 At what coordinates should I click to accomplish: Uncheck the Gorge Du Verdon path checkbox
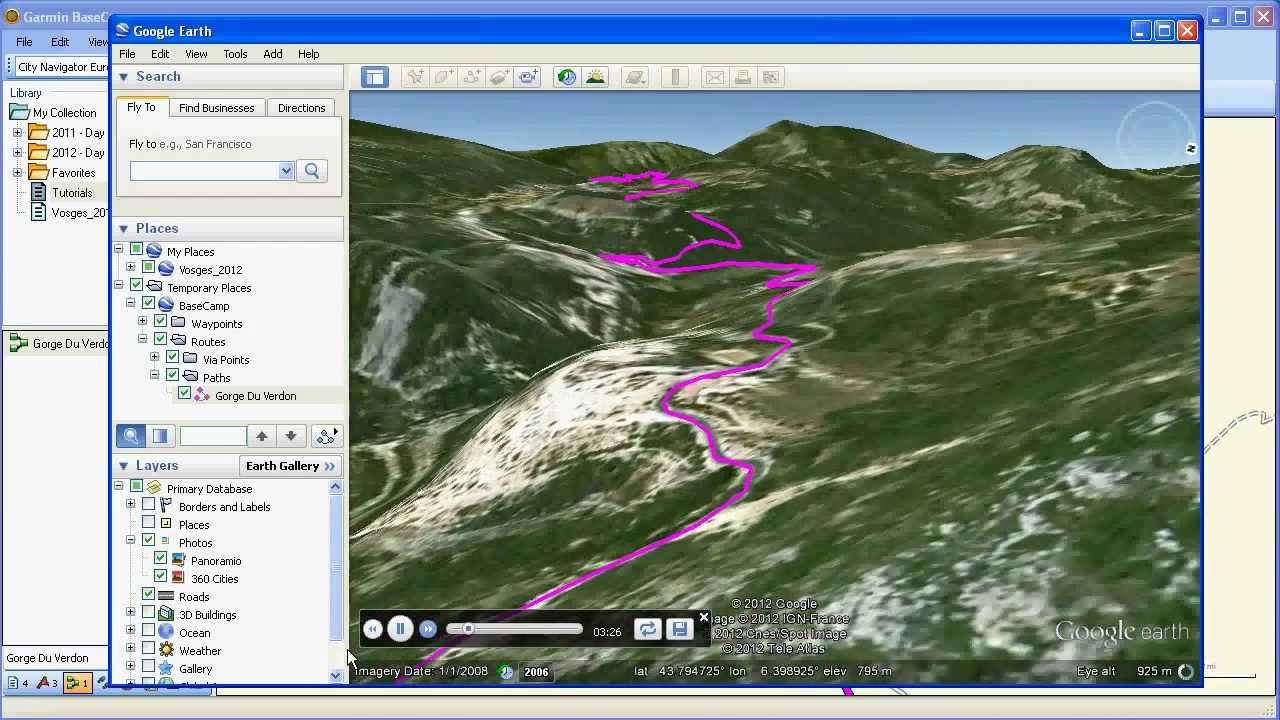[185, 394]
